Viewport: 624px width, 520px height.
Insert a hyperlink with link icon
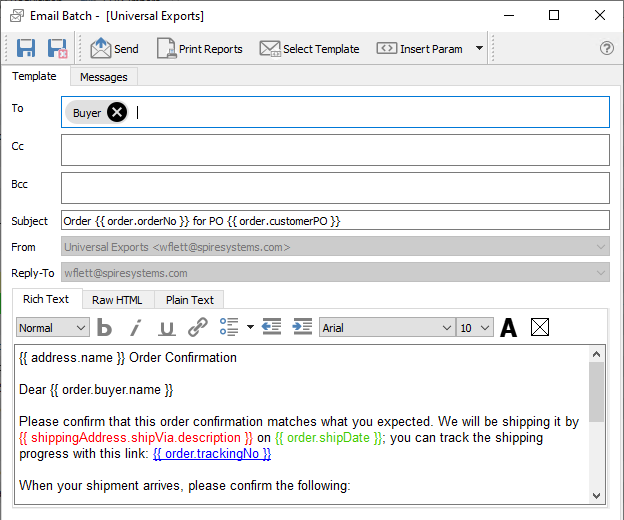(198, 327)
